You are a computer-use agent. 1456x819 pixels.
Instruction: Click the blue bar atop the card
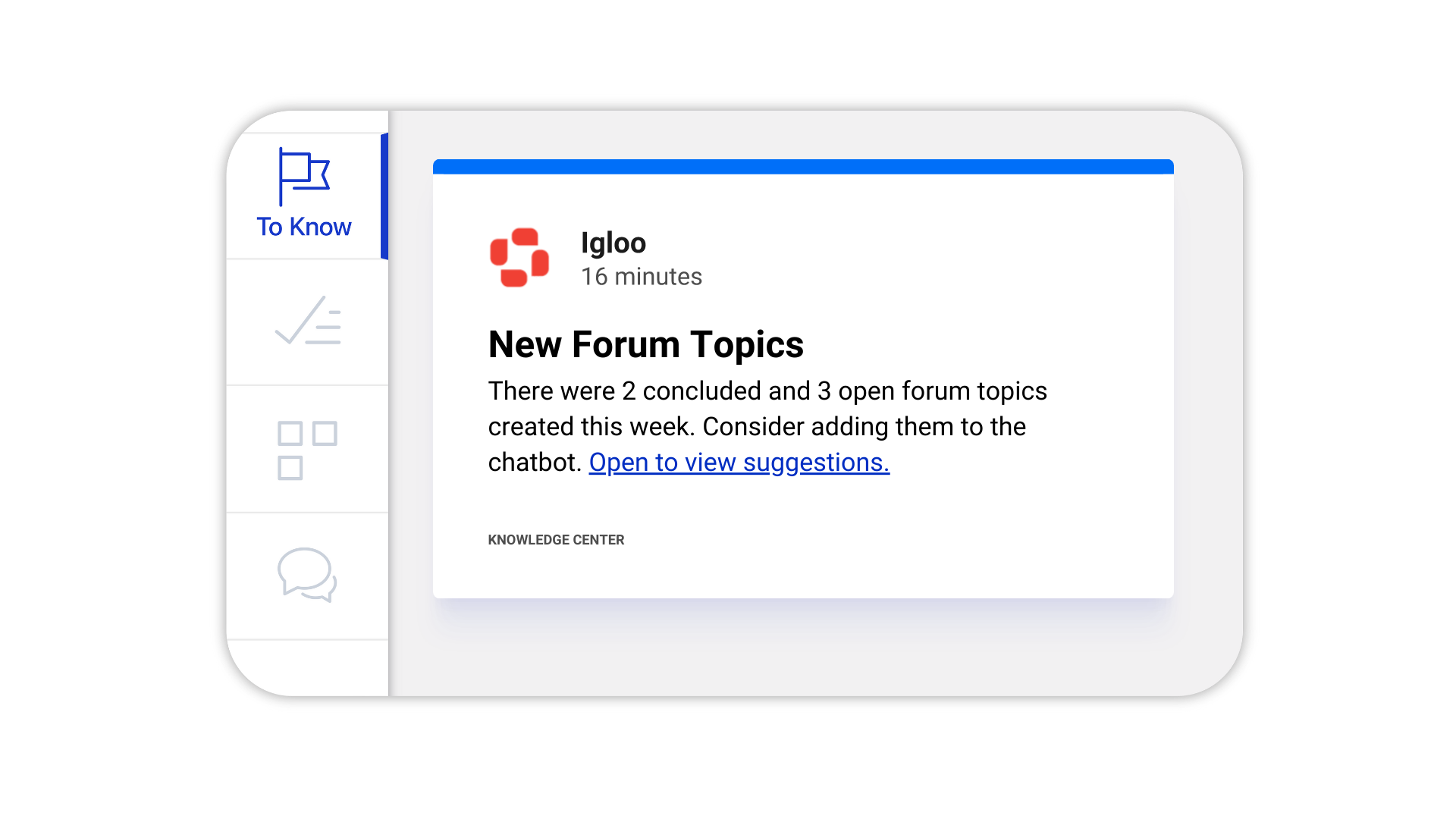[x=802, y=167]
